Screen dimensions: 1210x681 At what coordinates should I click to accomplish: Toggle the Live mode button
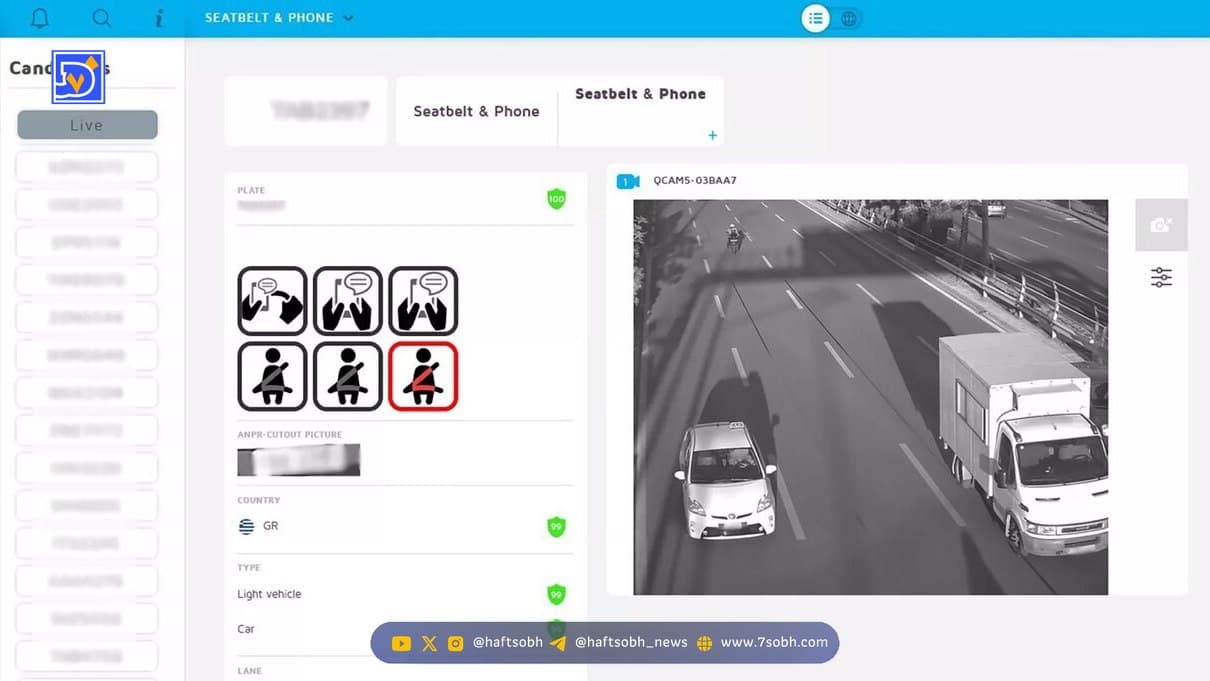click(87, 125)
